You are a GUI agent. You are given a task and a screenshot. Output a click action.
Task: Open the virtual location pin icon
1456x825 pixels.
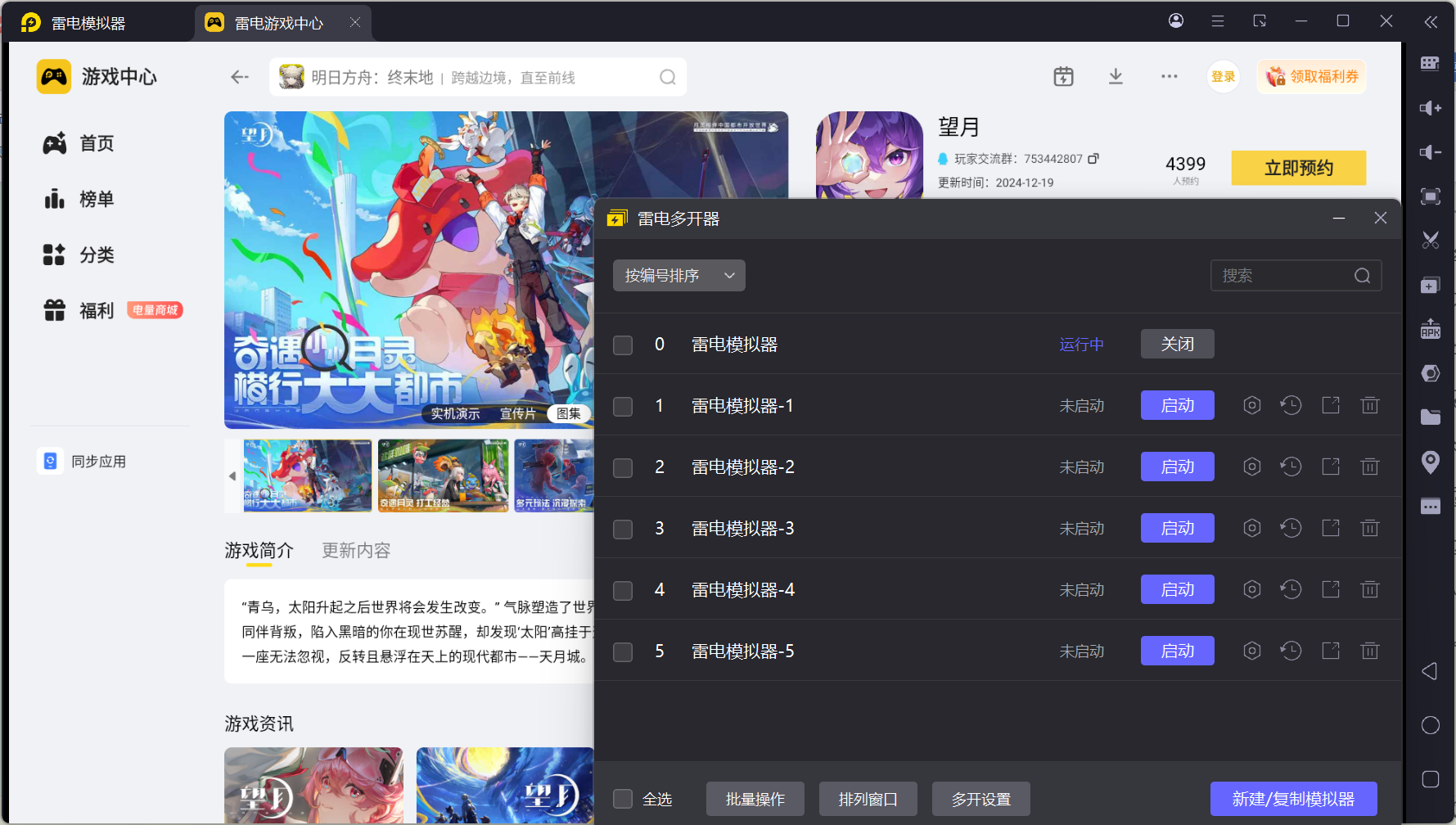point(1430,462)
